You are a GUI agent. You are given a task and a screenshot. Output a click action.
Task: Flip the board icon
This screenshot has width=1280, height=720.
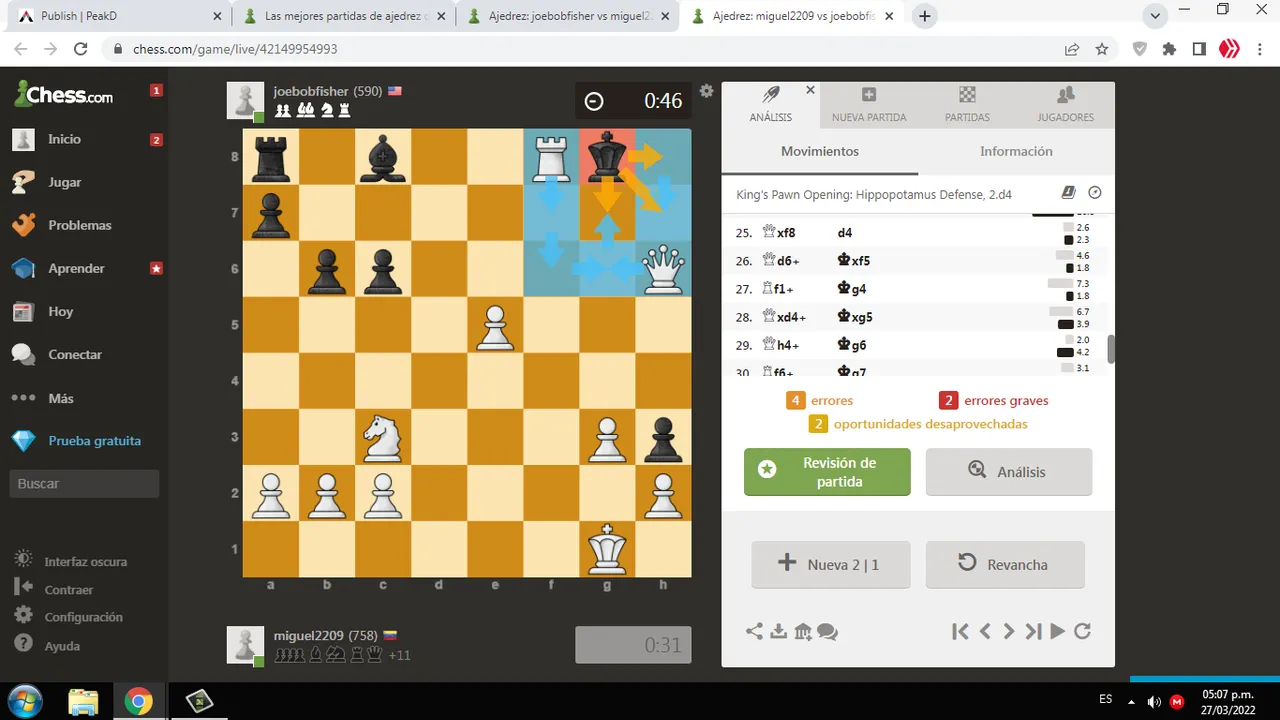(x=1082, y=631)
